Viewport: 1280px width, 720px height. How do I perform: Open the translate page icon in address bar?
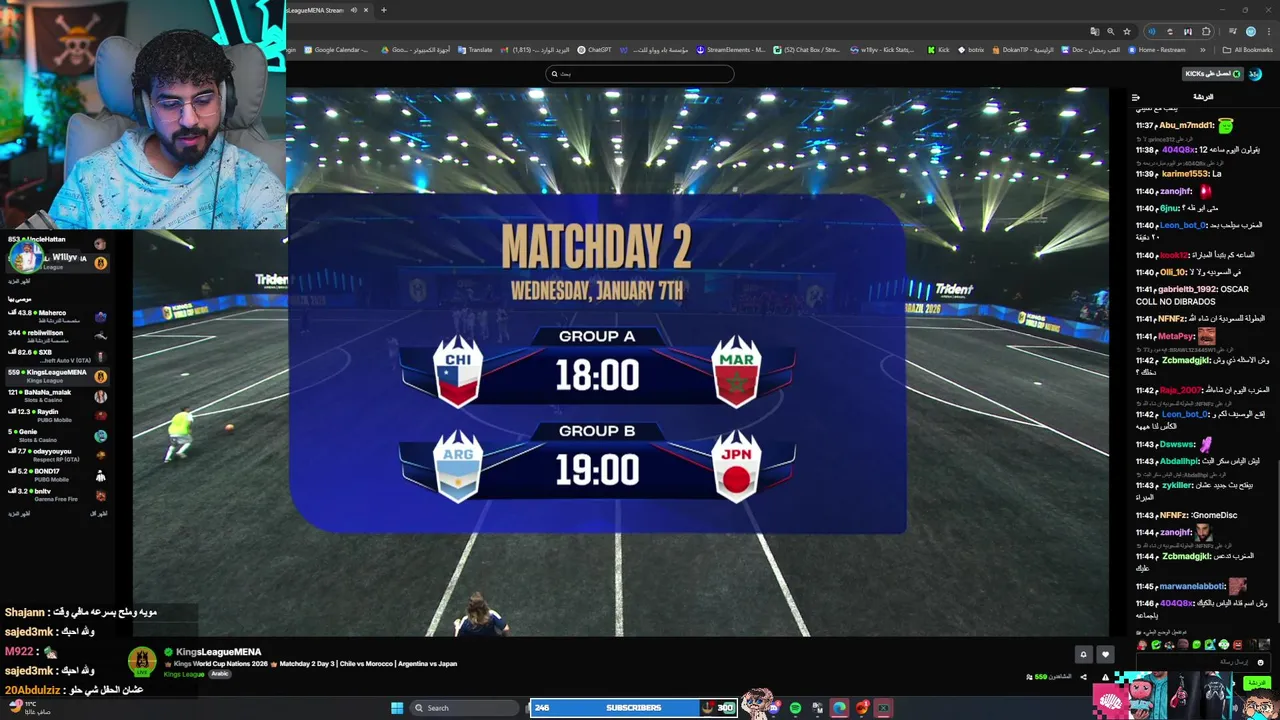[x=1094, y=31]
